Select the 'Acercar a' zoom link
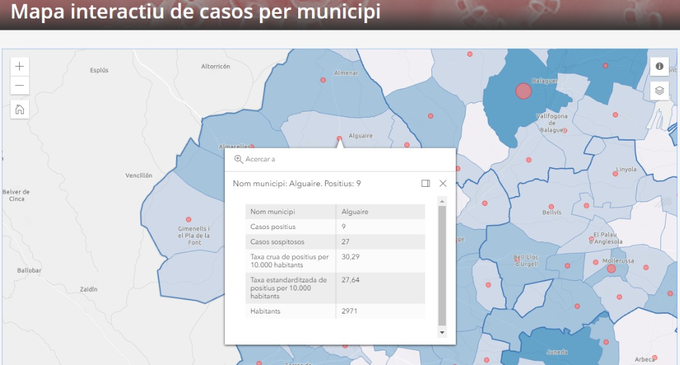This screenshot has height=365, width=680. tap(260, 159)
